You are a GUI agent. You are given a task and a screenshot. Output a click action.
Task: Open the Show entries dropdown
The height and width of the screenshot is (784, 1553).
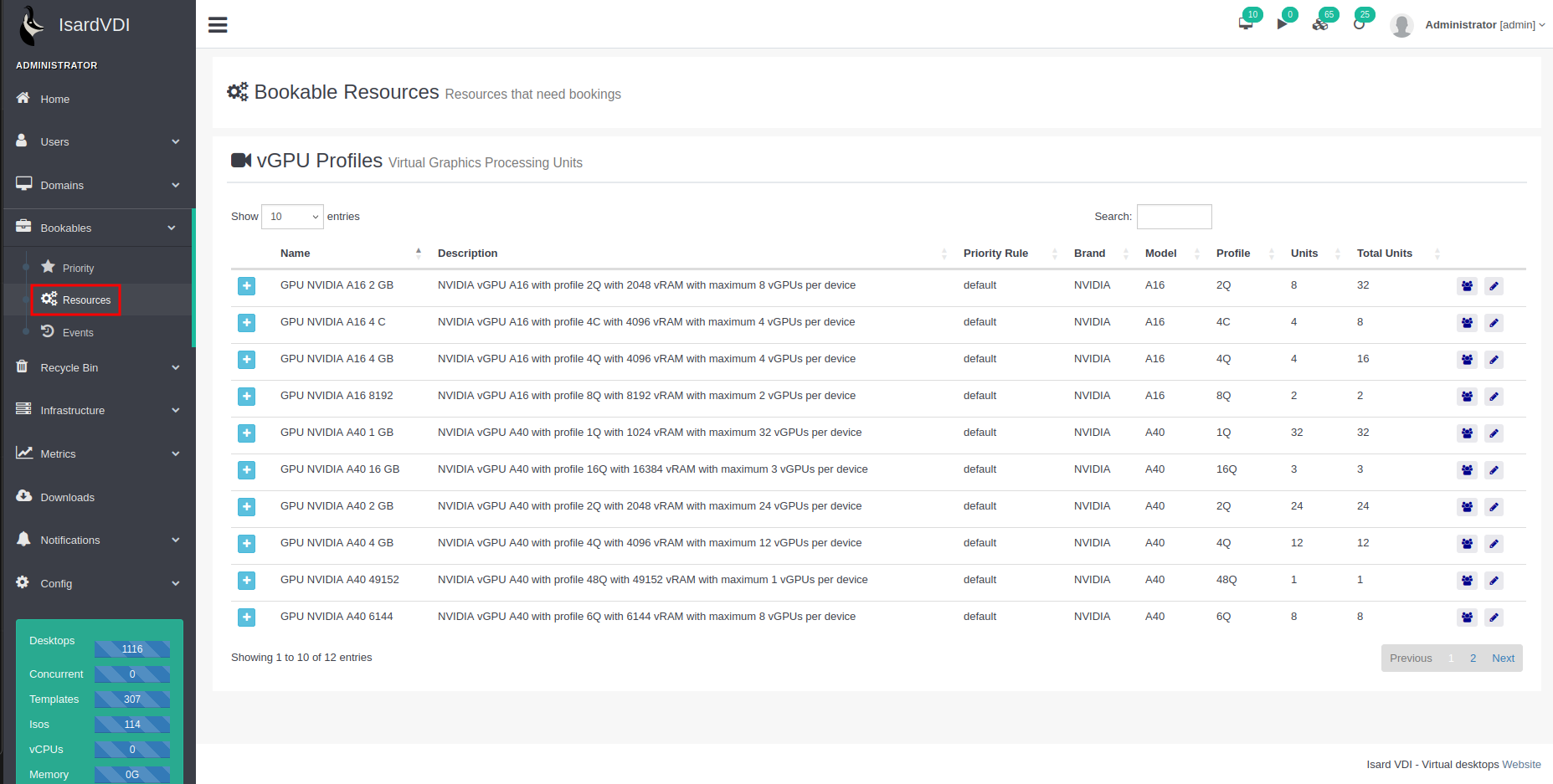click(x=292, y=217)
